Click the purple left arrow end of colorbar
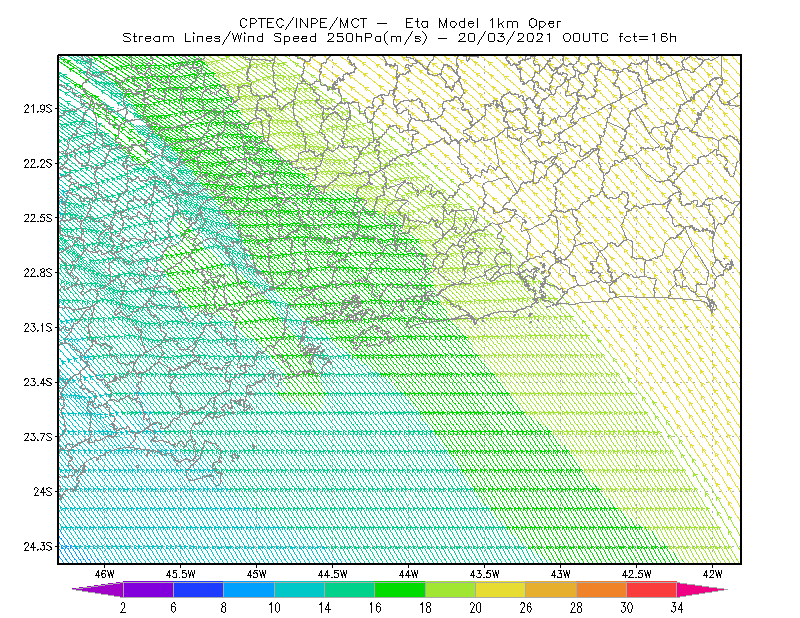The height and width of the screenshot is (618, 800). pos(98,589)
